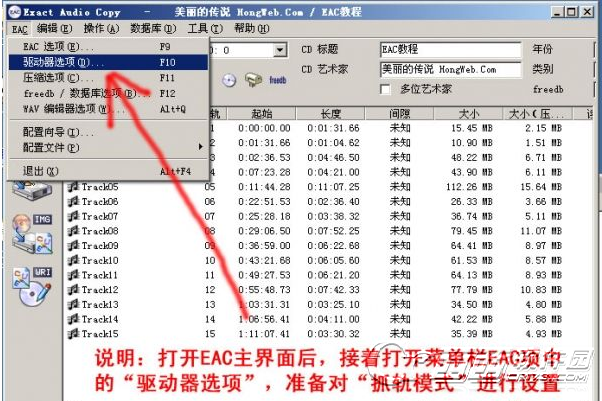This screenshot has width=602, height=401.
Task: Open the EAC menu in menu bar
Action: 19,29
